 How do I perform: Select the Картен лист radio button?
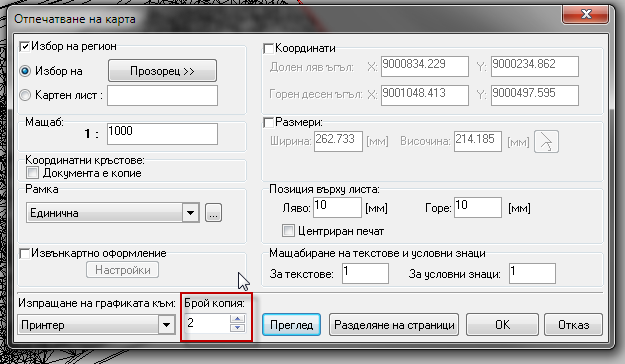(x=25, y=95)
